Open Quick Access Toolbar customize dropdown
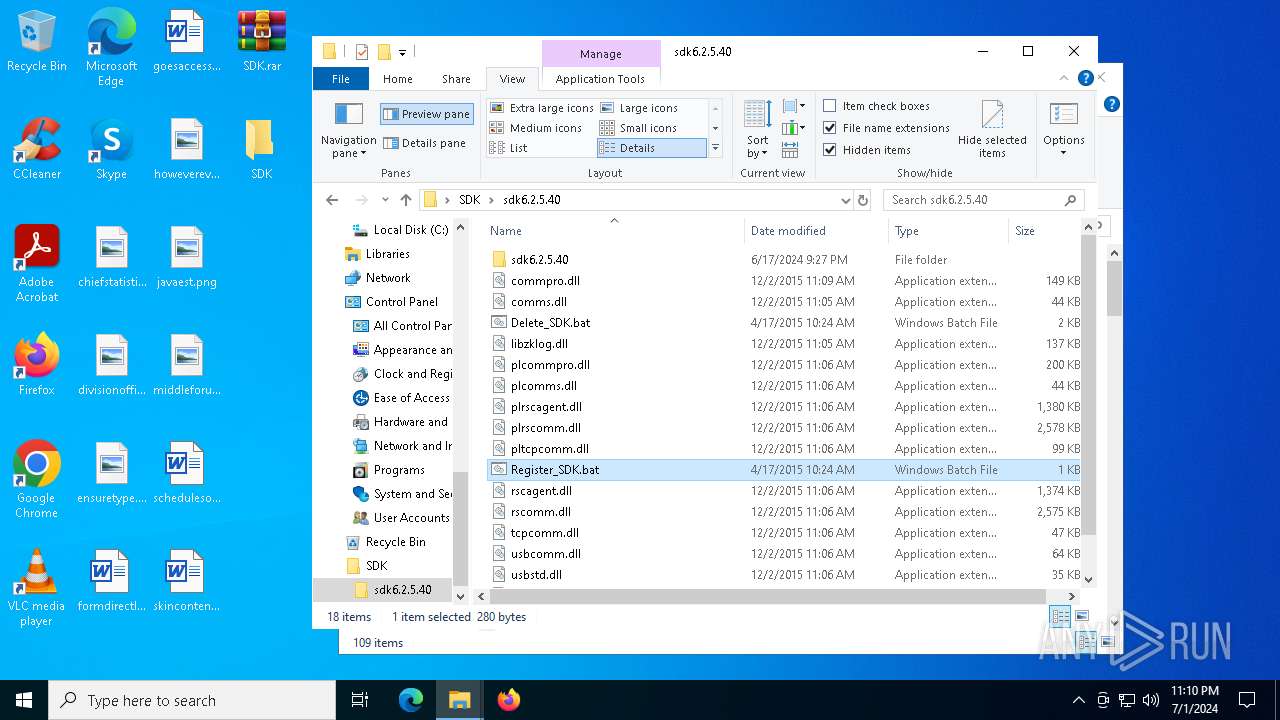Viewport: 1280px width, 720px height. tap(402, 52)
